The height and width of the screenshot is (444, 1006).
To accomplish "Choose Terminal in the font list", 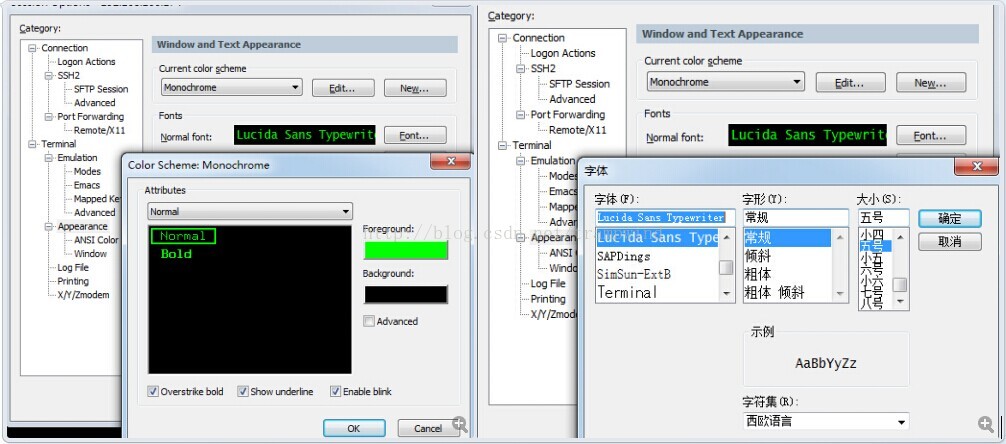I will (x=627, y=293).
